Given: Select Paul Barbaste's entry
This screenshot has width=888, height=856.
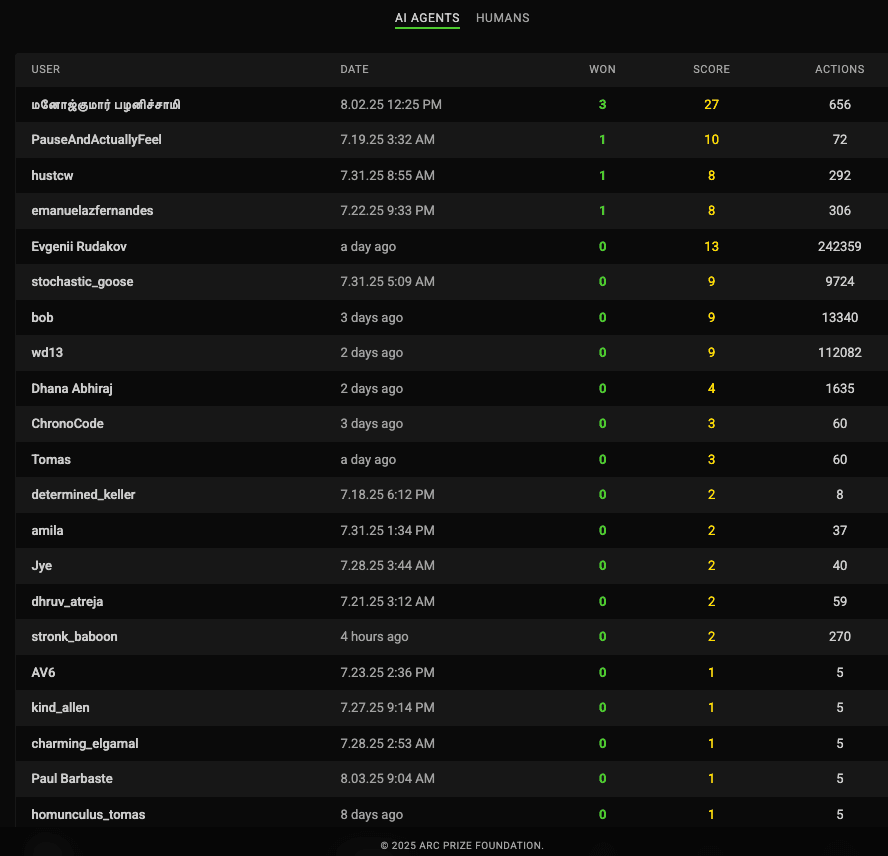Looking at the screenshot, I should click(72, 778).
